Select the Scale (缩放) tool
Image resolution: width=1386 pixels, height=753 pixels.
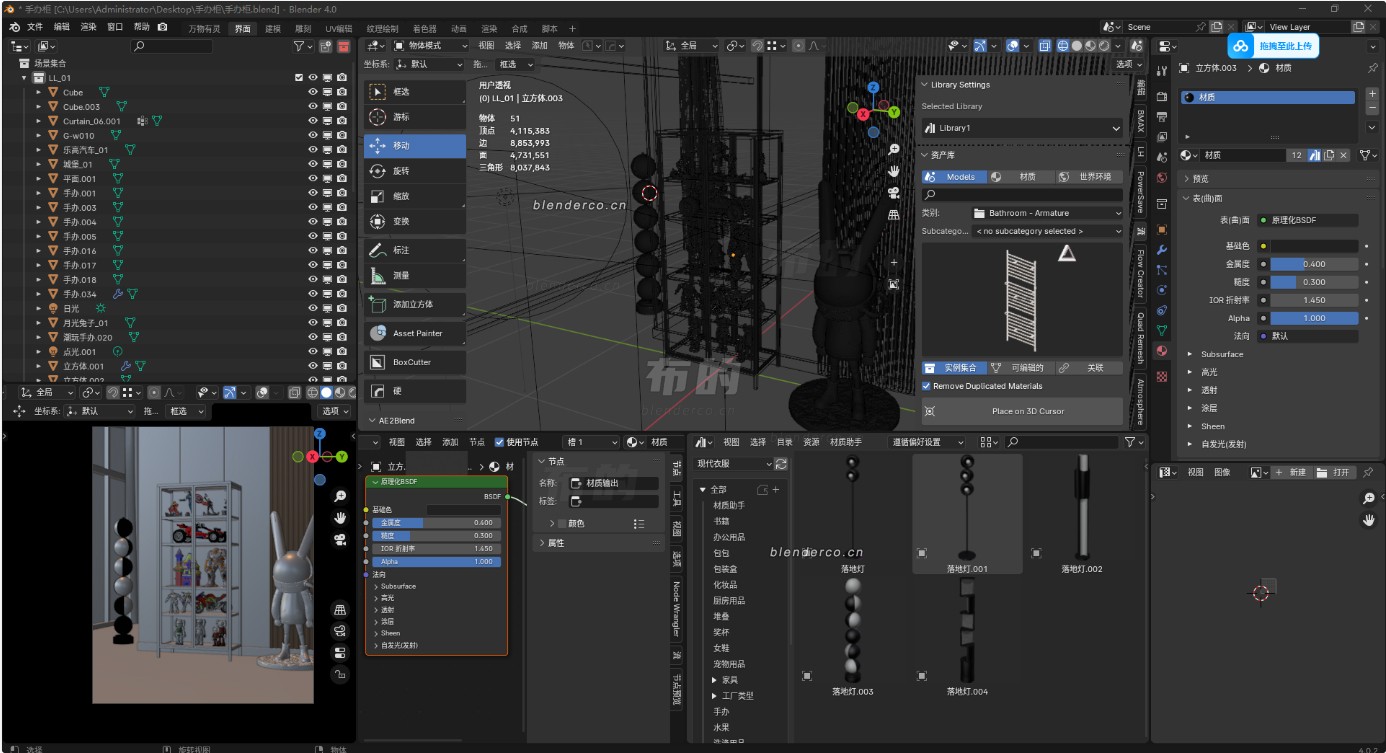coord(414,196)
